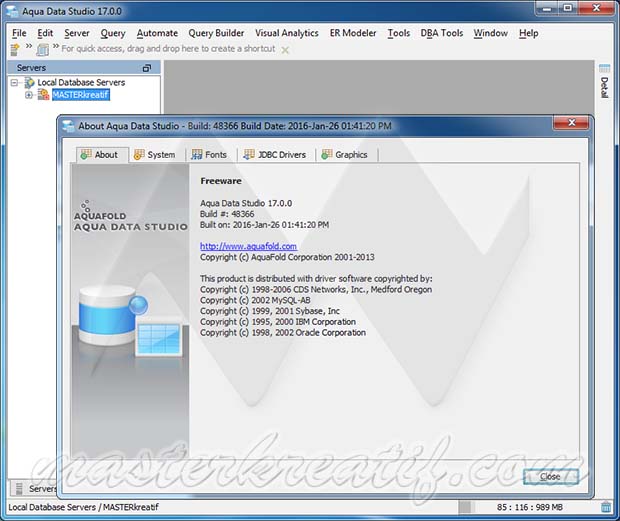Viewport: 620px width, 521px height.
Task: Click the Detail panel table icon
Action: [604, 68]
